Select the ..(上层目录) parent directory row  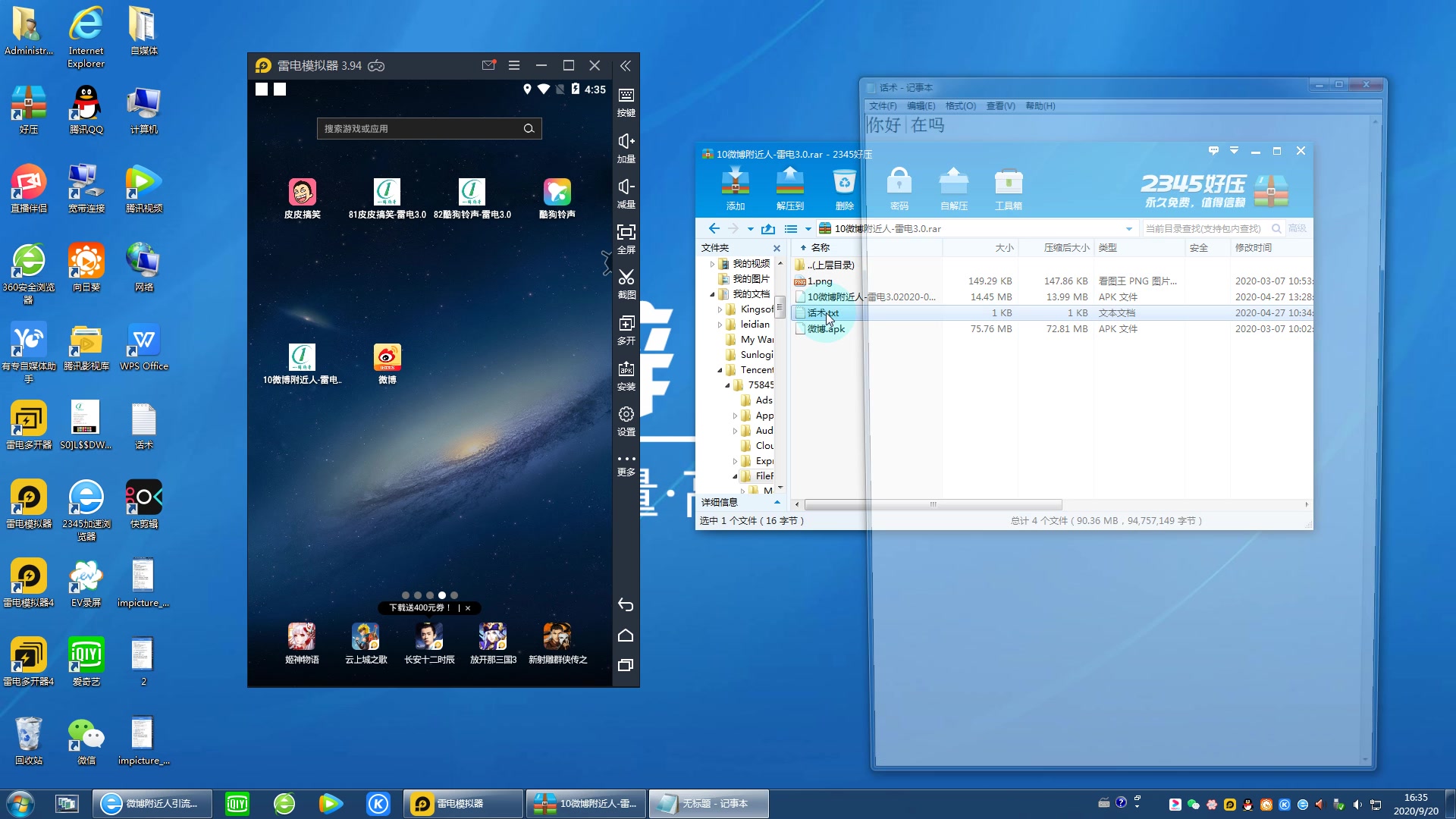coord(1052,265)
